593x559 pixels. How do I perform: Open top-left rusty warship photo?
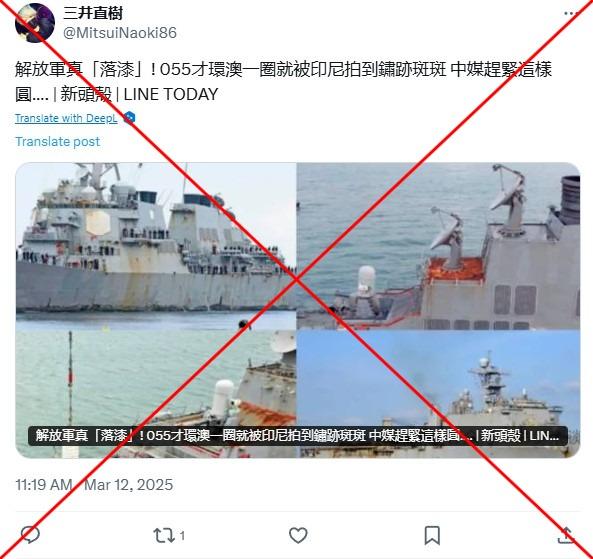156,246
